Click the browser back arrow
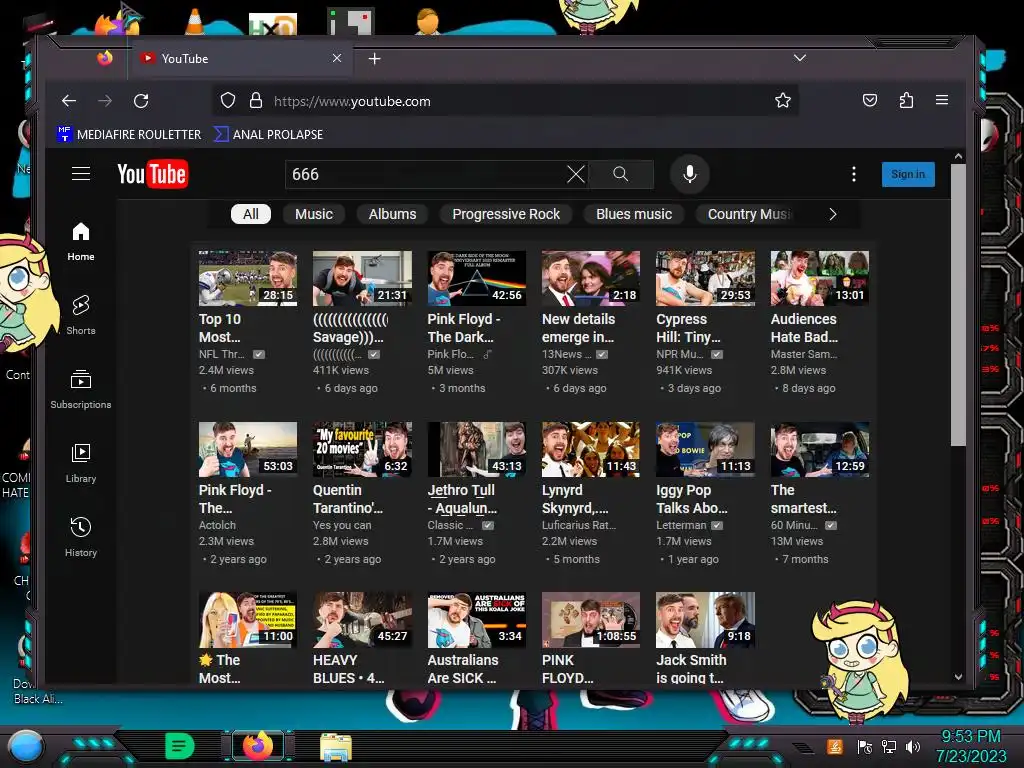 pos(69,101)
